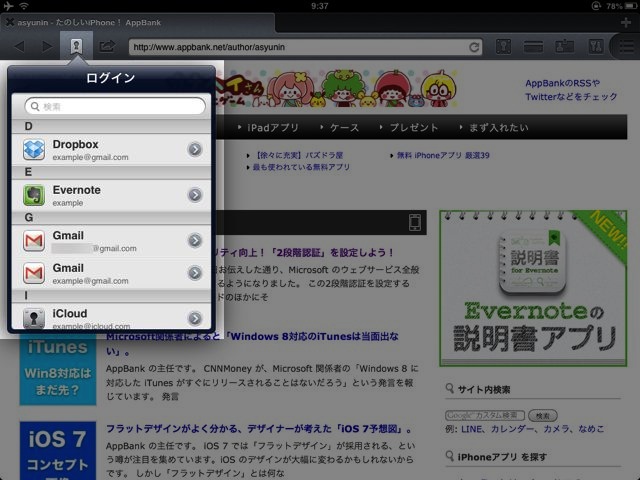
Task: Click the 9:37 clock in status bar
Action: tap(320, 6)
